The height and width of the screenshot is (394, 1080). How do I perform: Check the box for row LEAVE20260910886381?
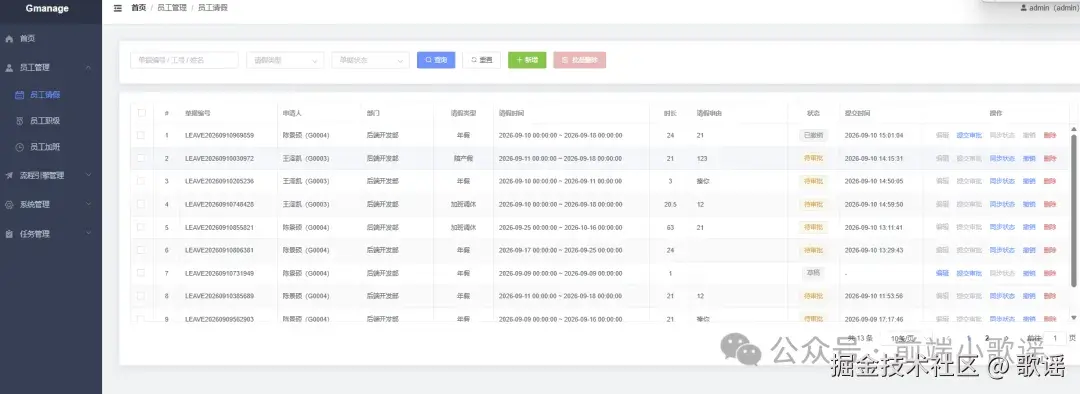[x=141, y=250]
